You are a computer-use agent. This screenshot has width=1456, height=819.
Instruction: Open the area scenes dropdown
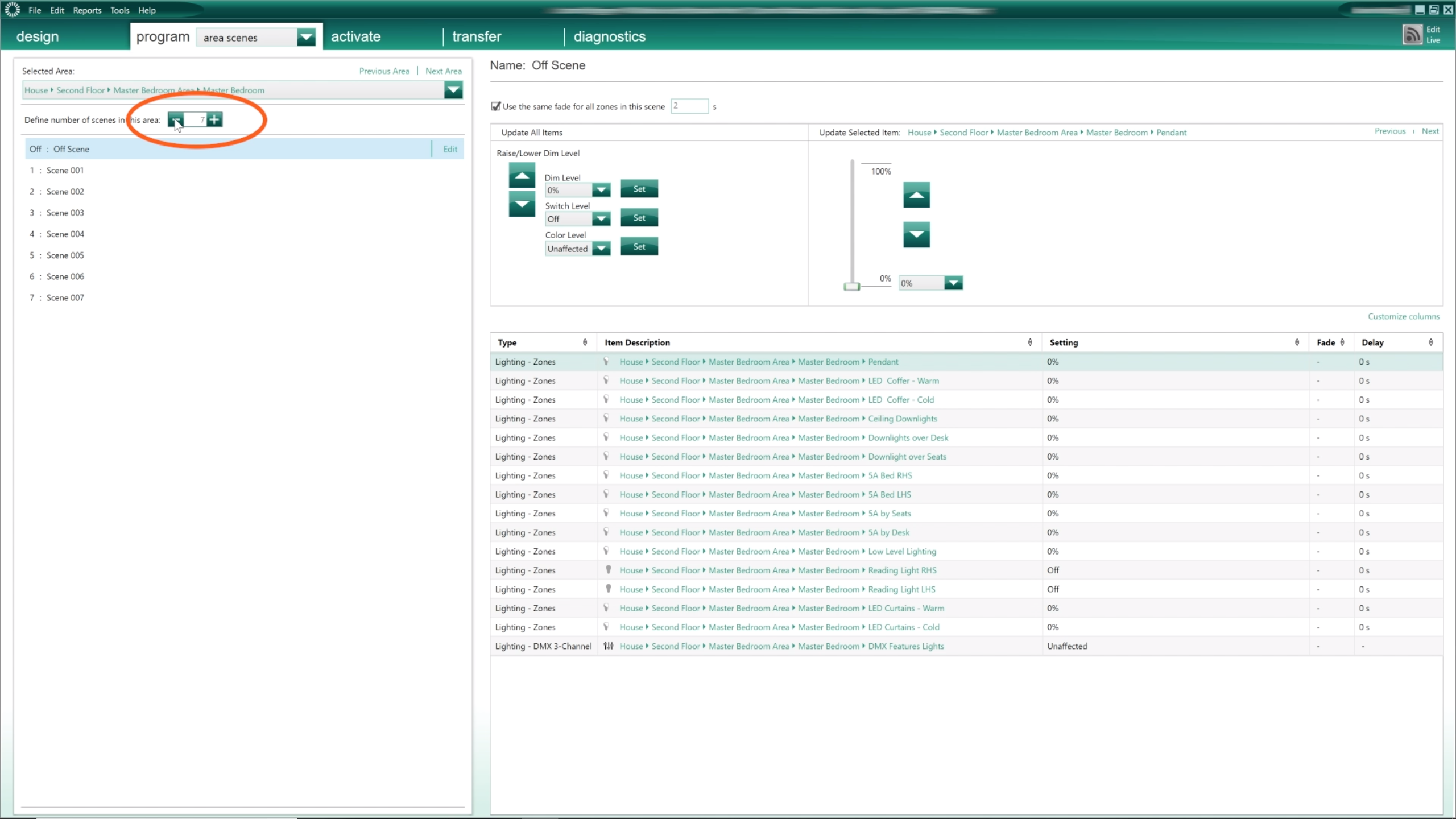(x=306, y=38)
